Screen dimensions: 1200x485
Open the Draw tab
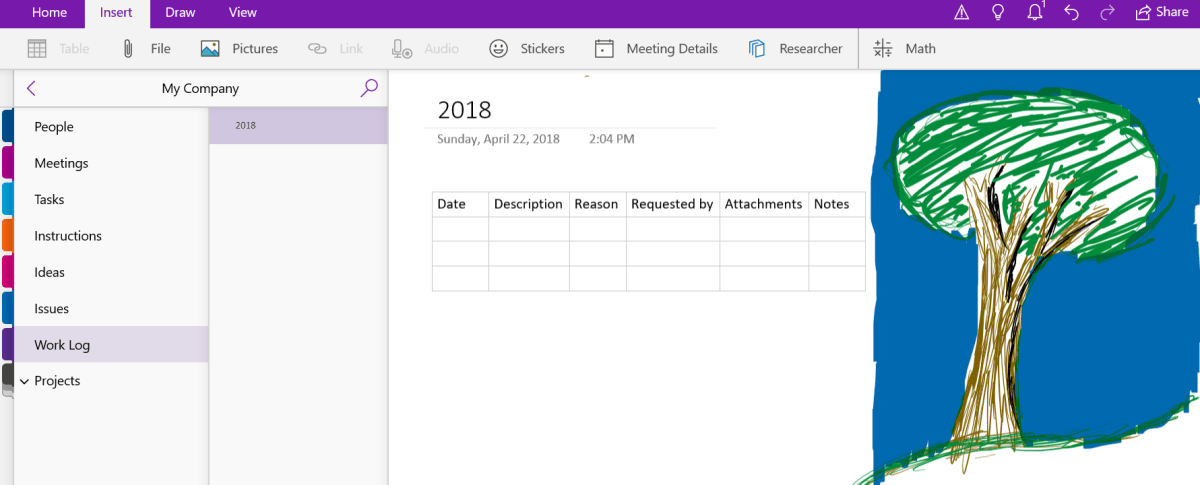(180, 12)
